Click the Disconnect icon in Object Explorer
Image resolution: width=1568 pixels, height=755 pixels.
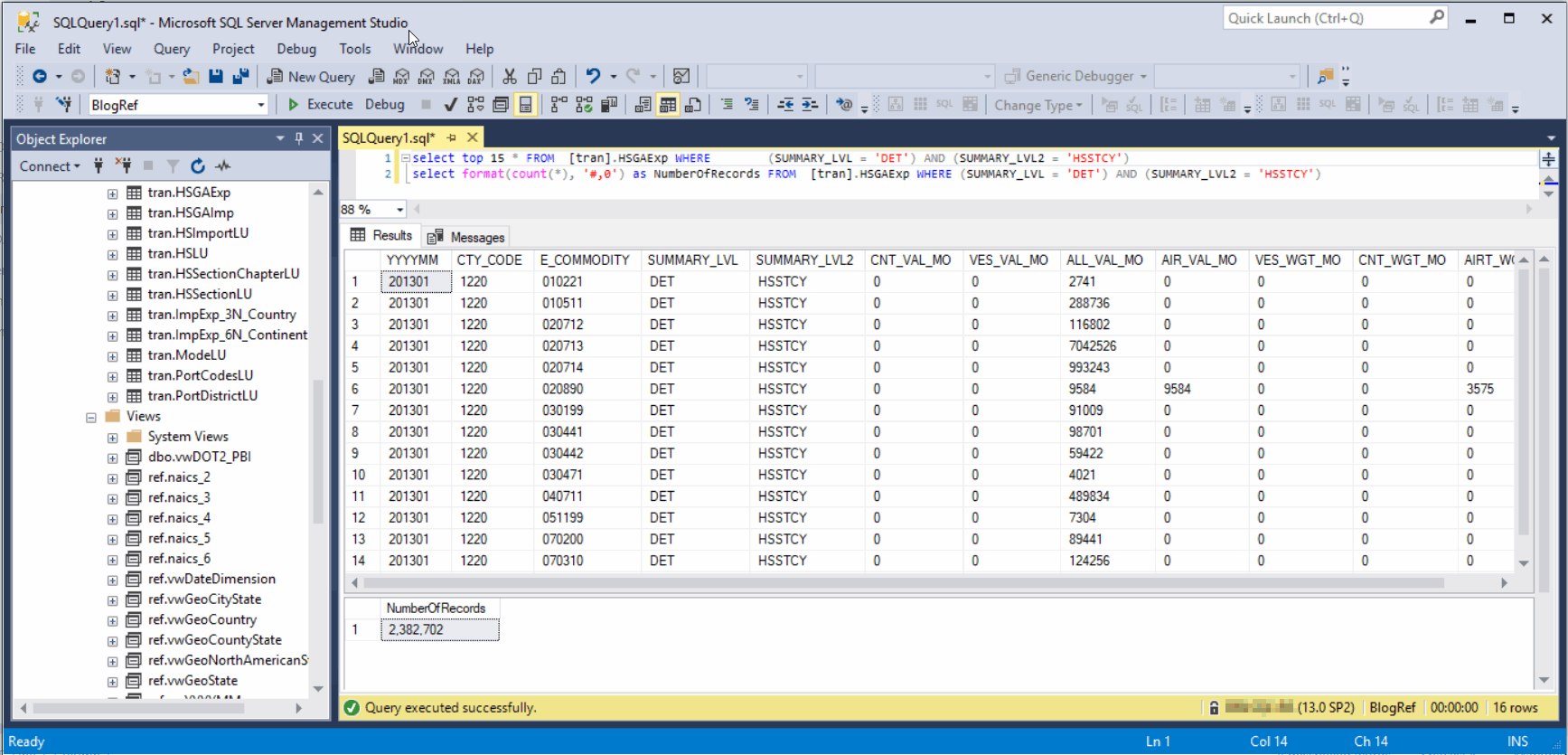(x=124, y=165)
